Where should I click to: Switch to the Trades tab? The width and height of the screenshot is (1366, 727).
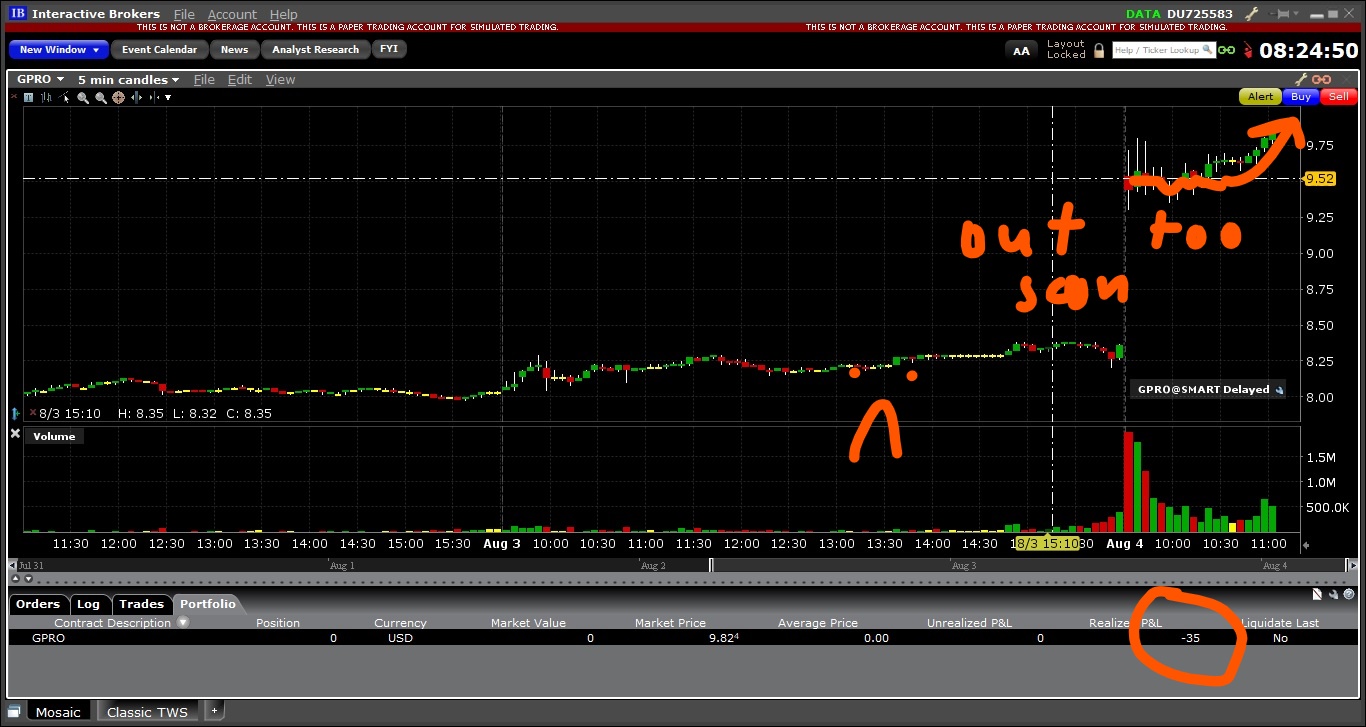[141, 604]
